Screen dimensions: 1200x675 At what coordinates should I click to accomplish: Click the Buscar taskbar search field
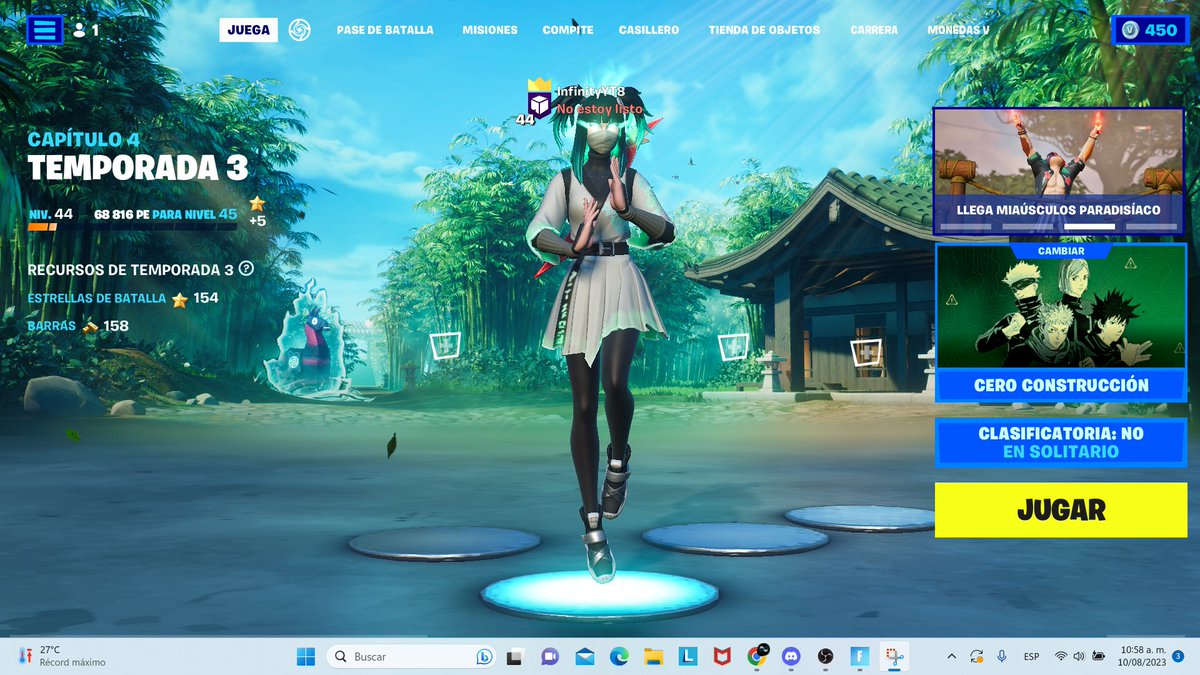click(x=412, y=657)
